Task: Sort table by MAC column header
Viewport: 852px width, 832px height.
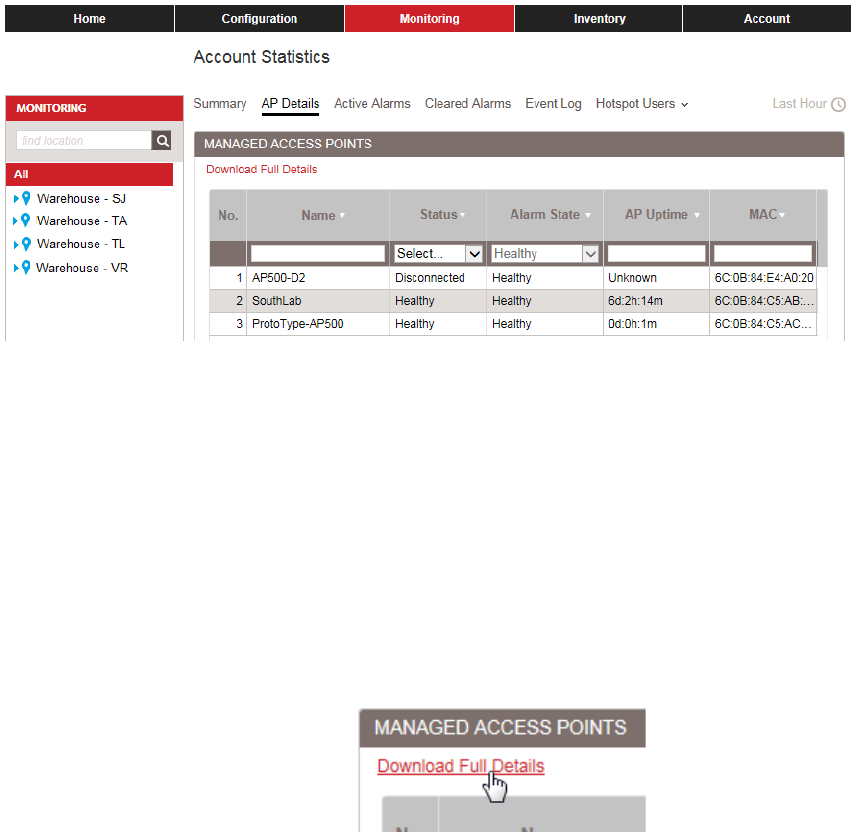Action: click(x=767, y=215)
